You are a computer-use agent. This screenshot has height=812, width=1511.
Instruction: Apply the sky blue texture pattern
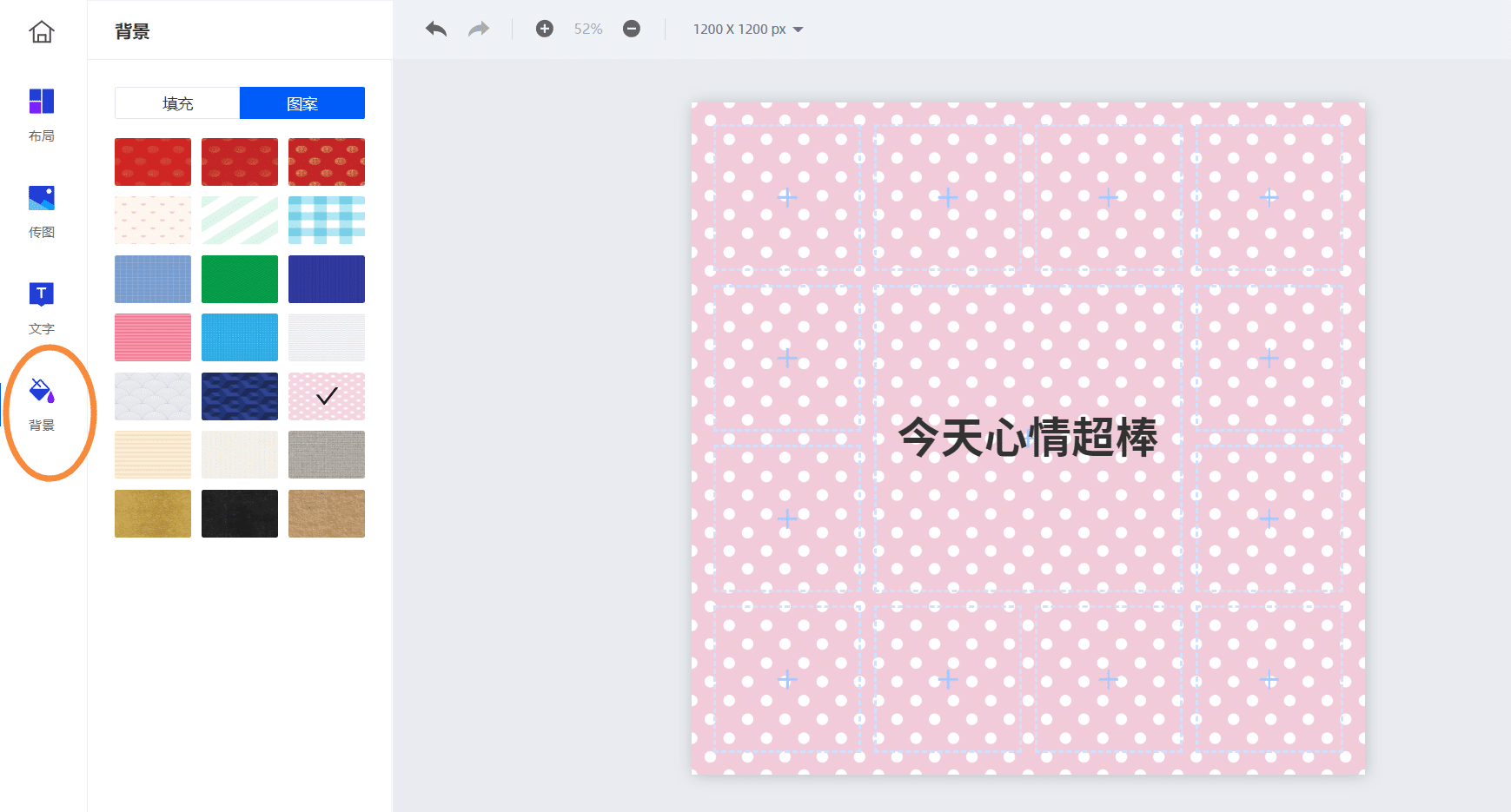pyautogui.click(x=240, y=337)
